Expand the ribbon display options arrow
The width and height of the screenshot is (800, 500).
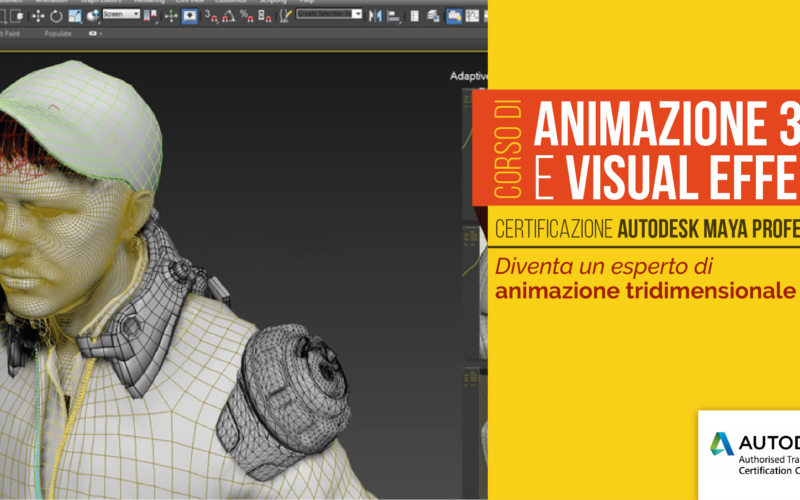pyautogui.click(x=95, y=33)
